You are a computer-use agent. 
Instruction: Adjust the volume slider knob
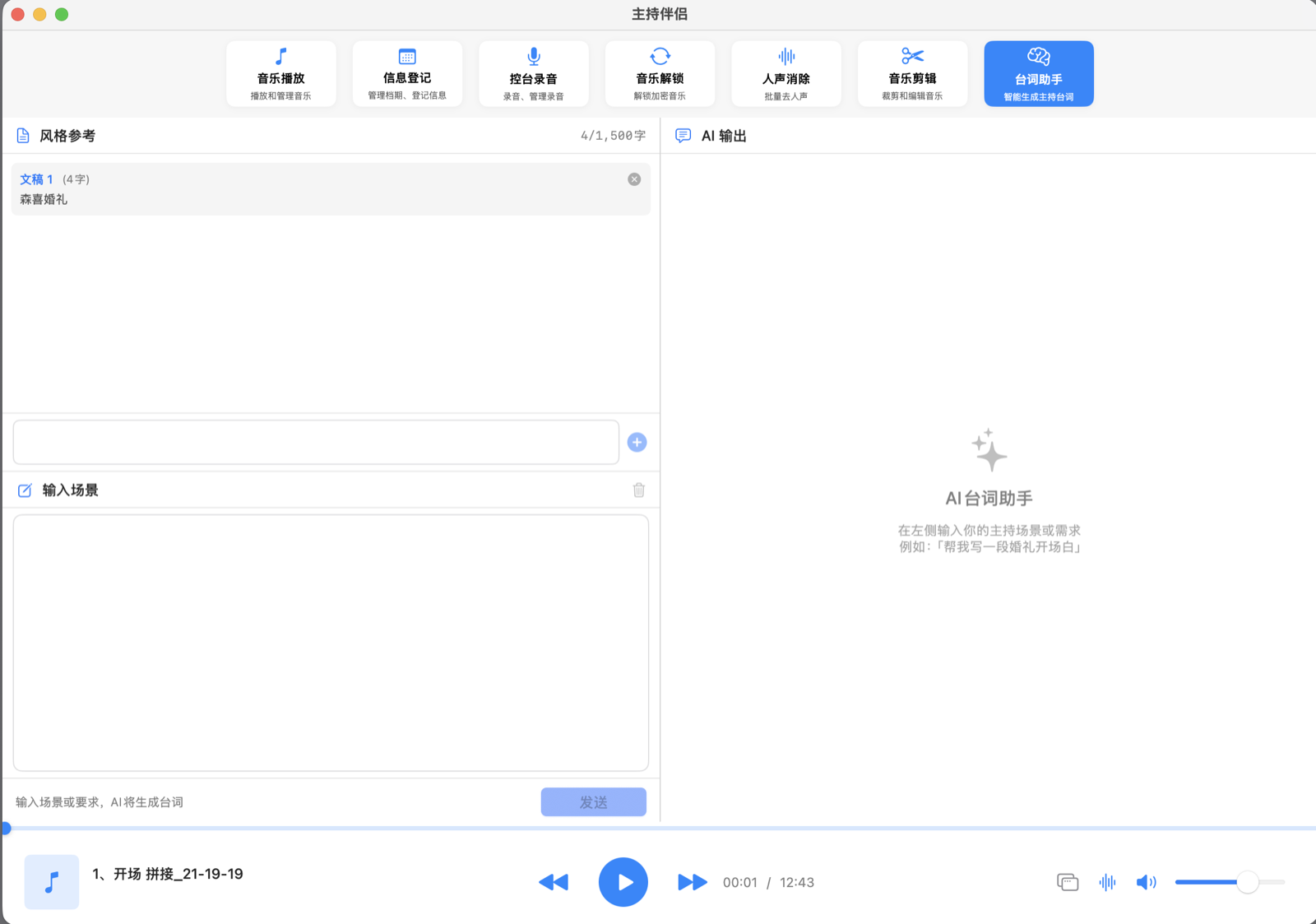click(1248, 882)
